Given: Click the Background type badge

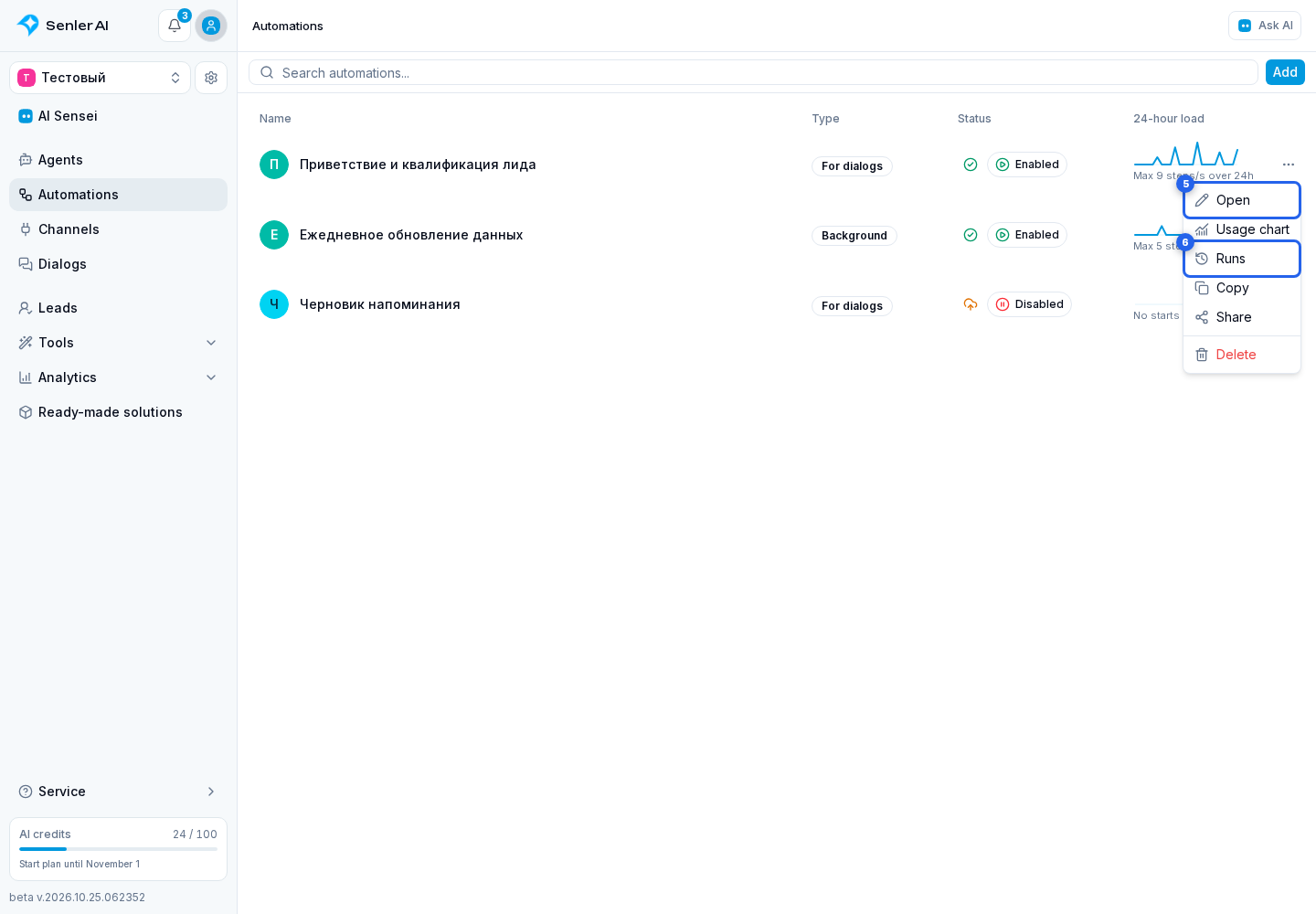Looking at the screenshot, I should click(854, 236).
